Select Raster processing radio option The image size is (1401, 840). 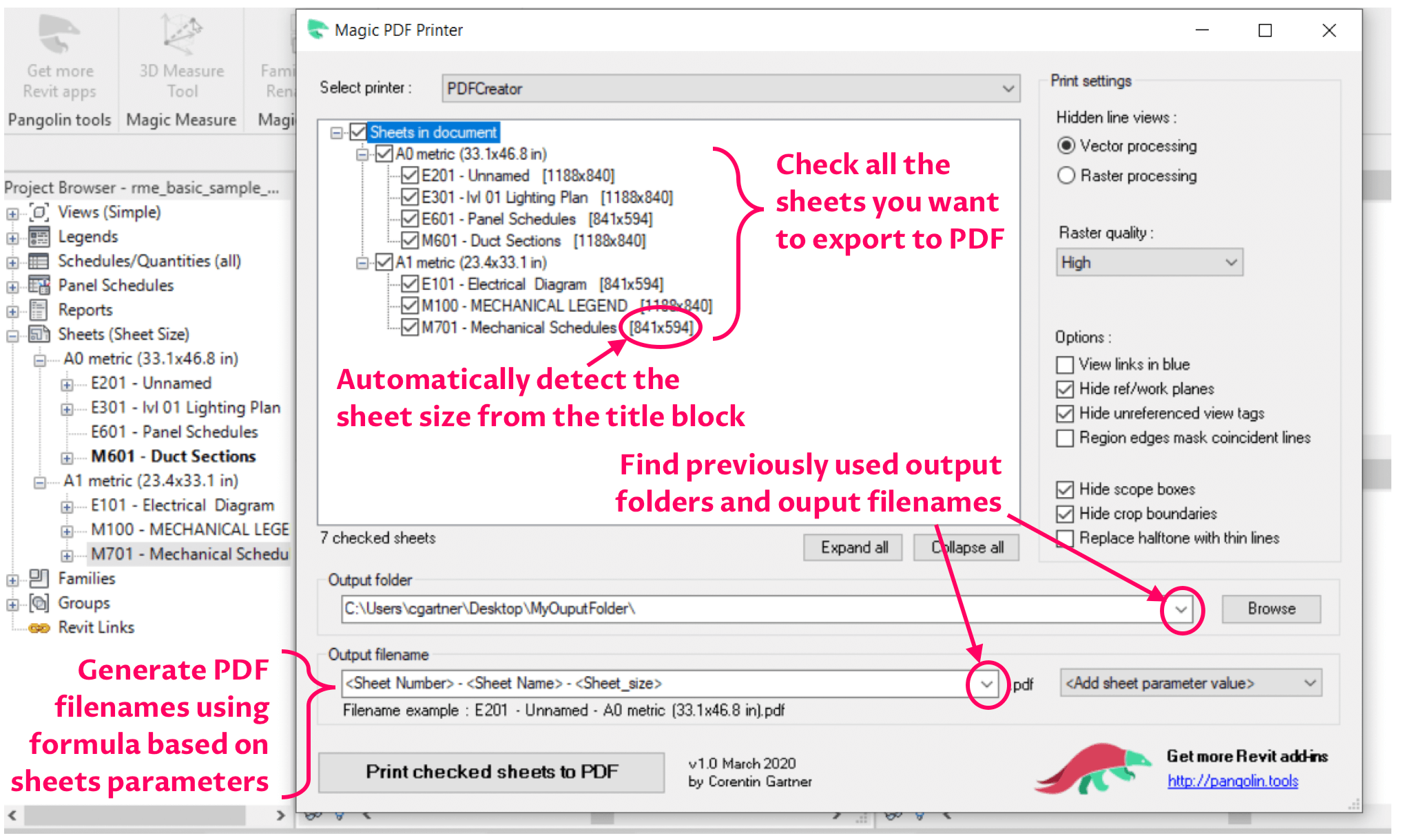pos(1066,176)
